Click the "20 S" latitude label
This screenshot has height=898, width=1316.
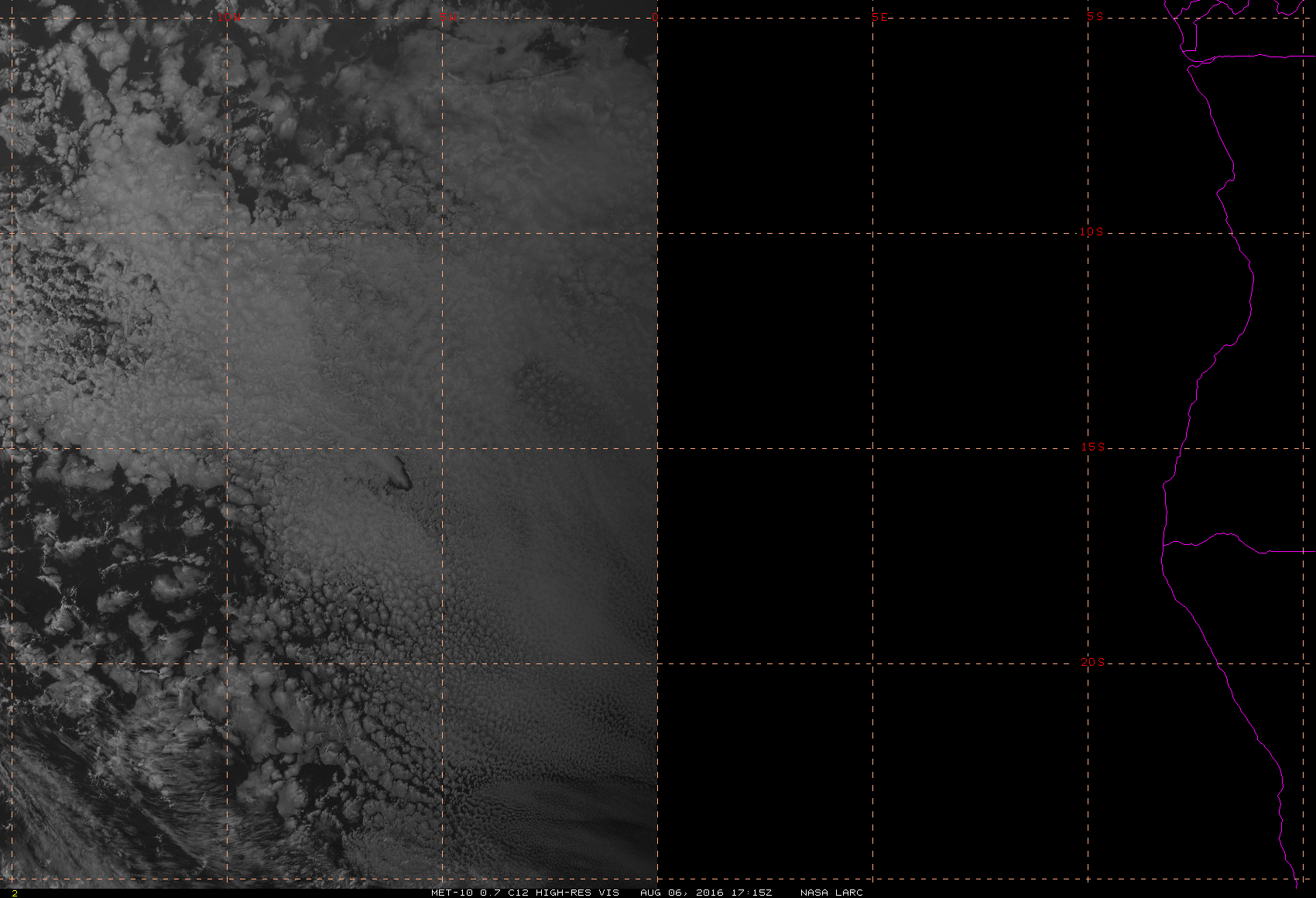click(1092, 662)
